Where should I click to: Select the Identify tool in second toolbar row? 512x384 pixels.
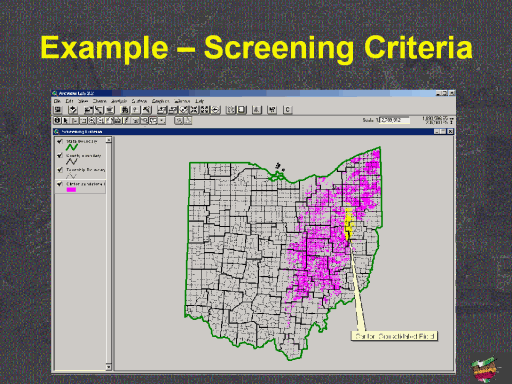tap(57, 120)
